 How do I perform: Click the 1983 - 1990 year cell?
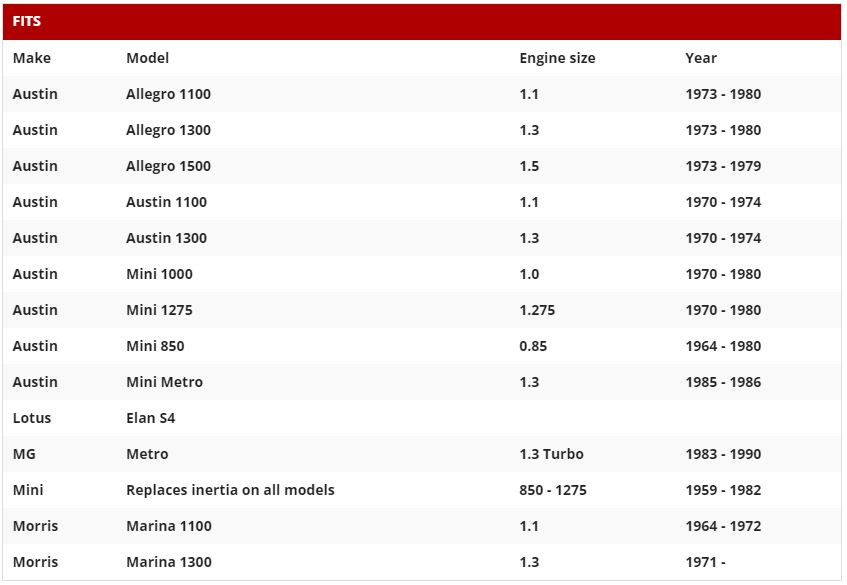(x=723, y=454)
